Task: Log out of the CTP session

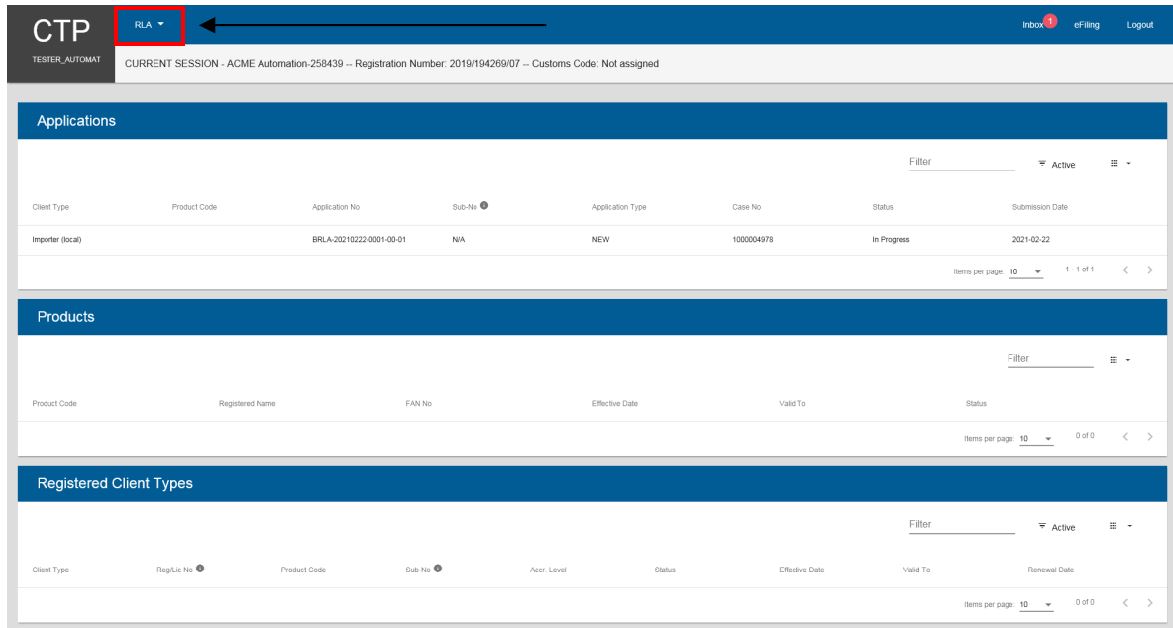Action: pos(1139,25)
